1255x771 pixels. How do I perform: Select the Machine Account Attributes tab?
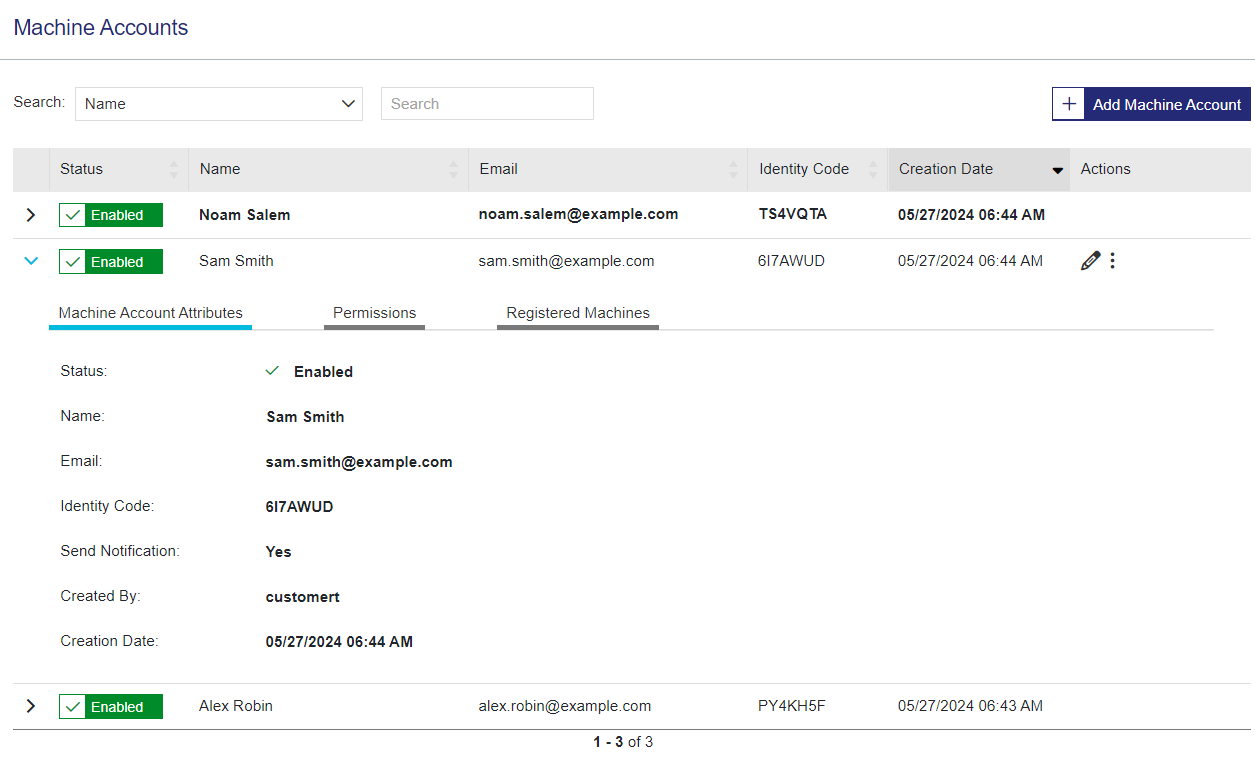click(x=150, y=313)
